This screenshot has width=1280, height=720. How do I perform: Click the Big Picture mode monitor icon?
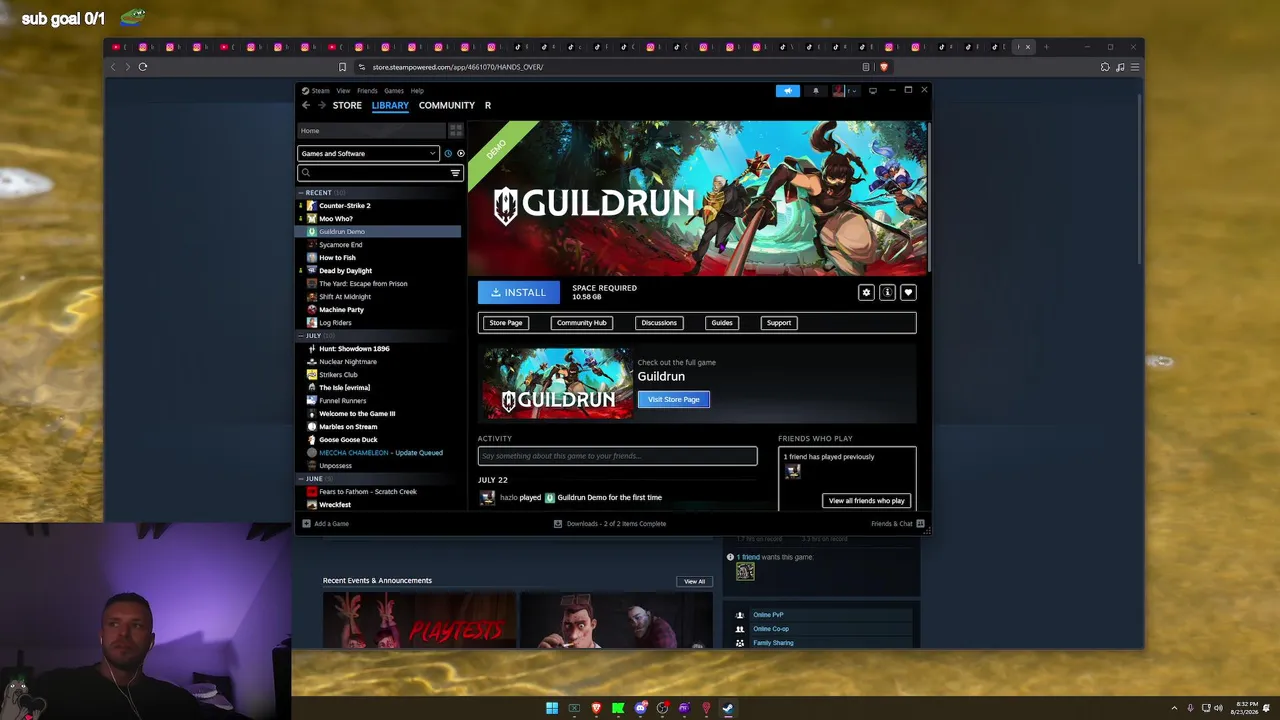coord(872,91)
